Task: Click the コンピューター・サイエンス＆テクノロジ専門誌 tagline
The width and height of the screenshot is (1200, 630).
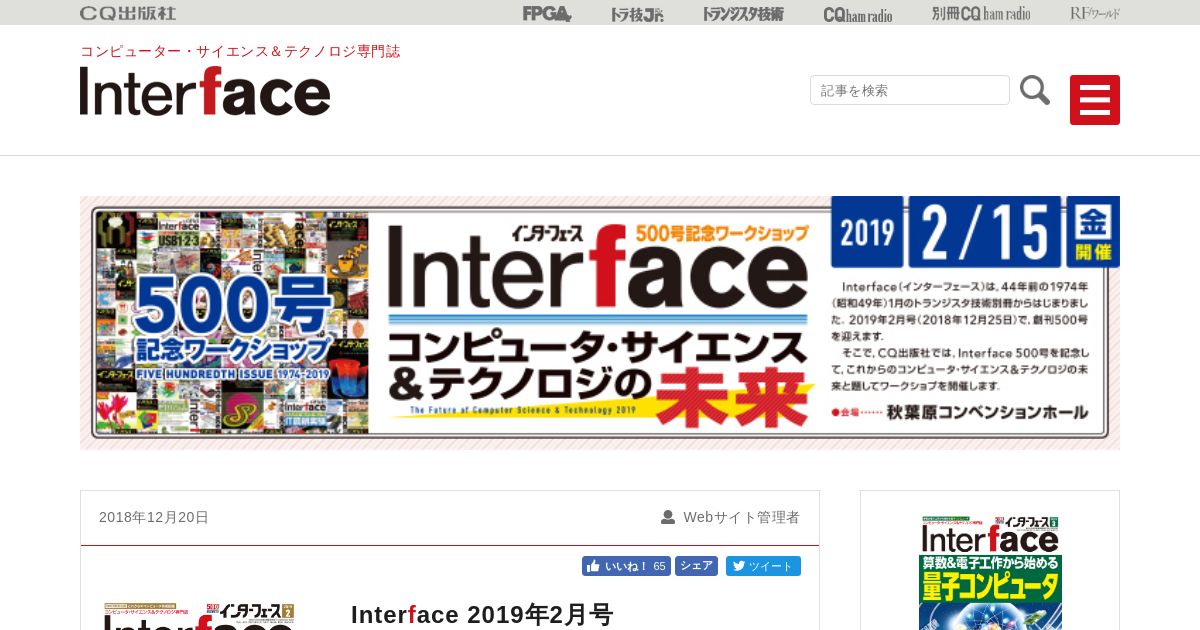Action: 240,51
